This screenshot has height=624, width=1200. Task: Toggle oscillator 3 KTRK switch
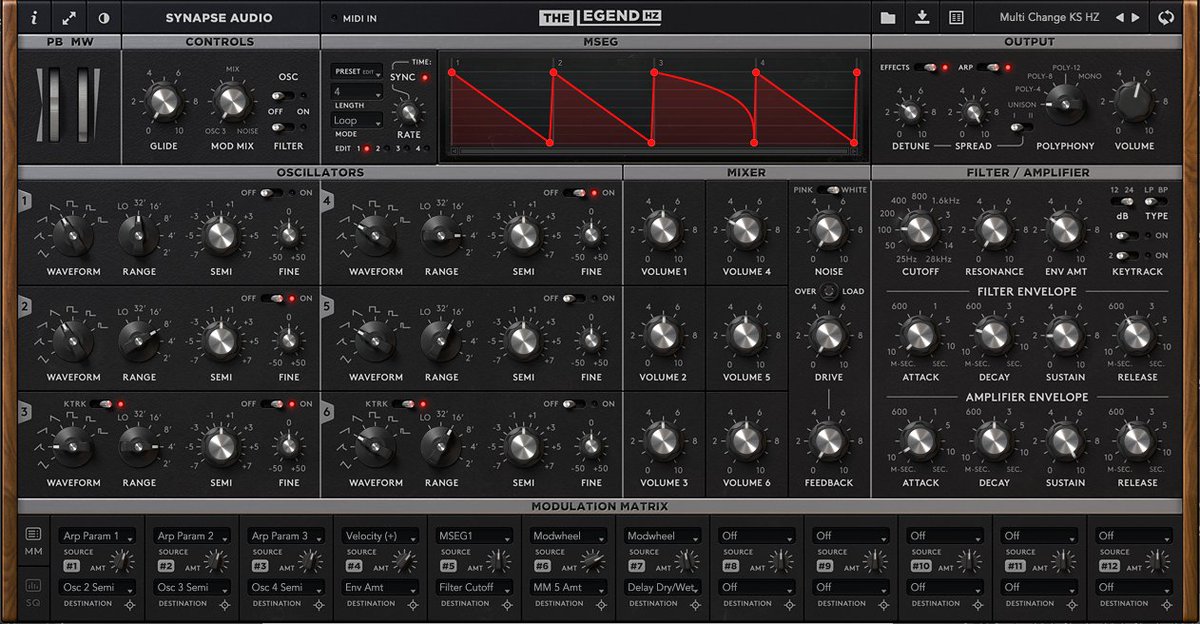(102, 404)
